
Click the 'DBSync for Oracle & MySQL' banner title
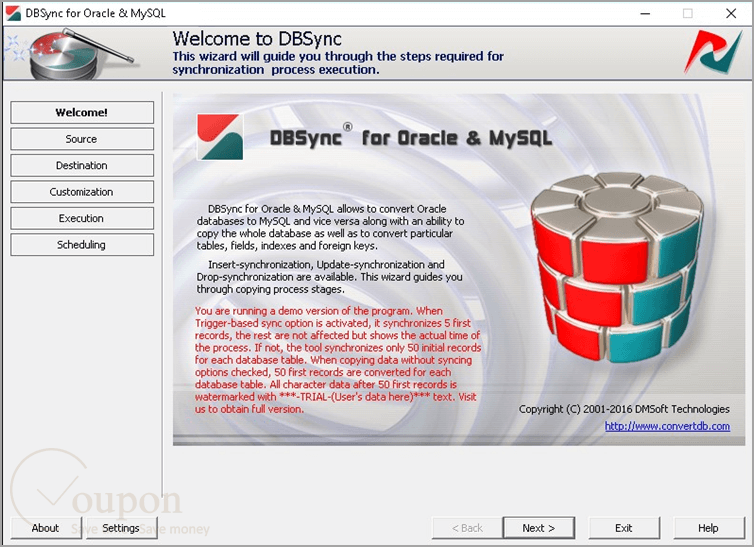click(411, 137)
